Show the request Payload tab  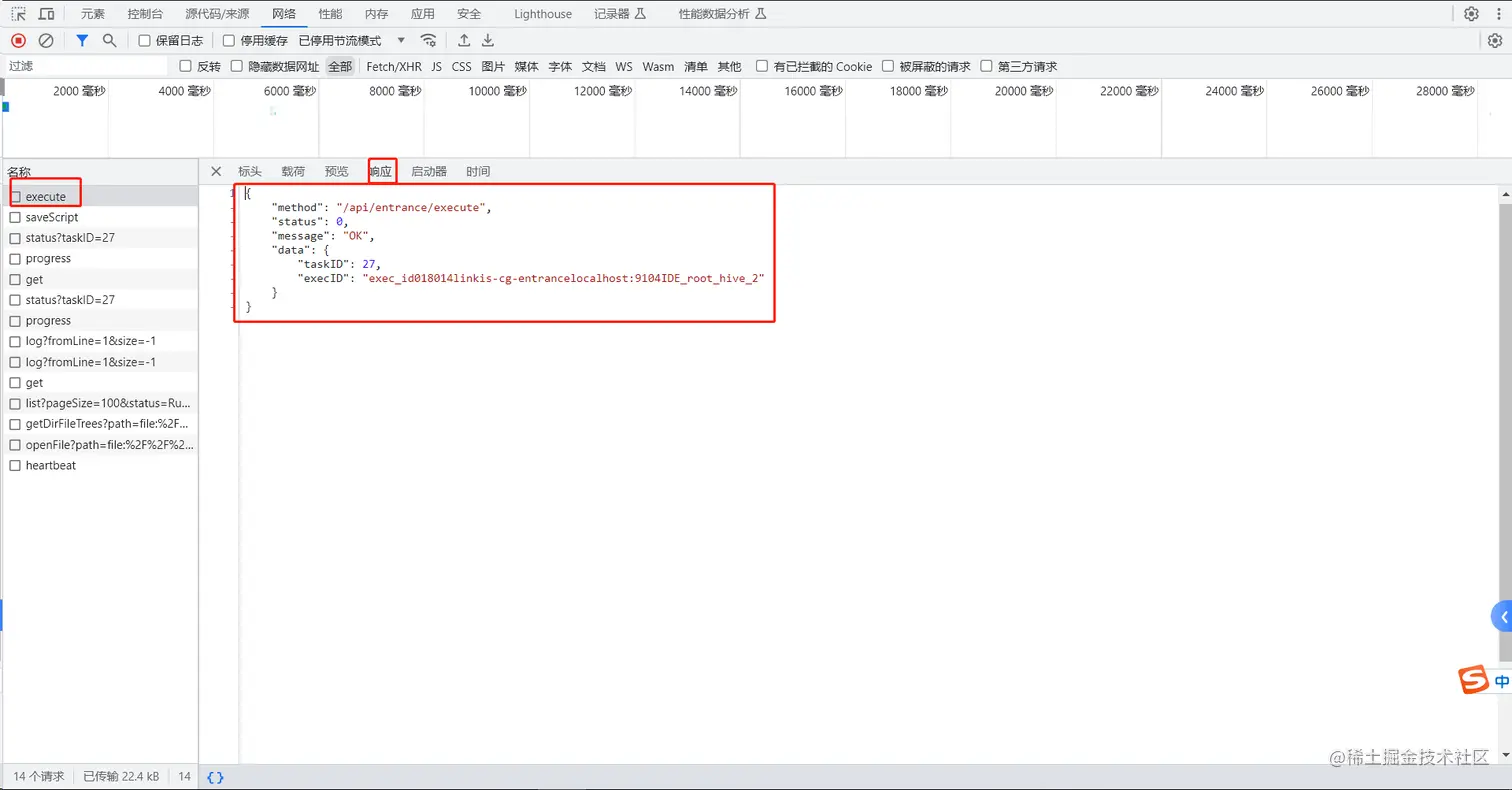pyautogui.click(x=293, y=171)
